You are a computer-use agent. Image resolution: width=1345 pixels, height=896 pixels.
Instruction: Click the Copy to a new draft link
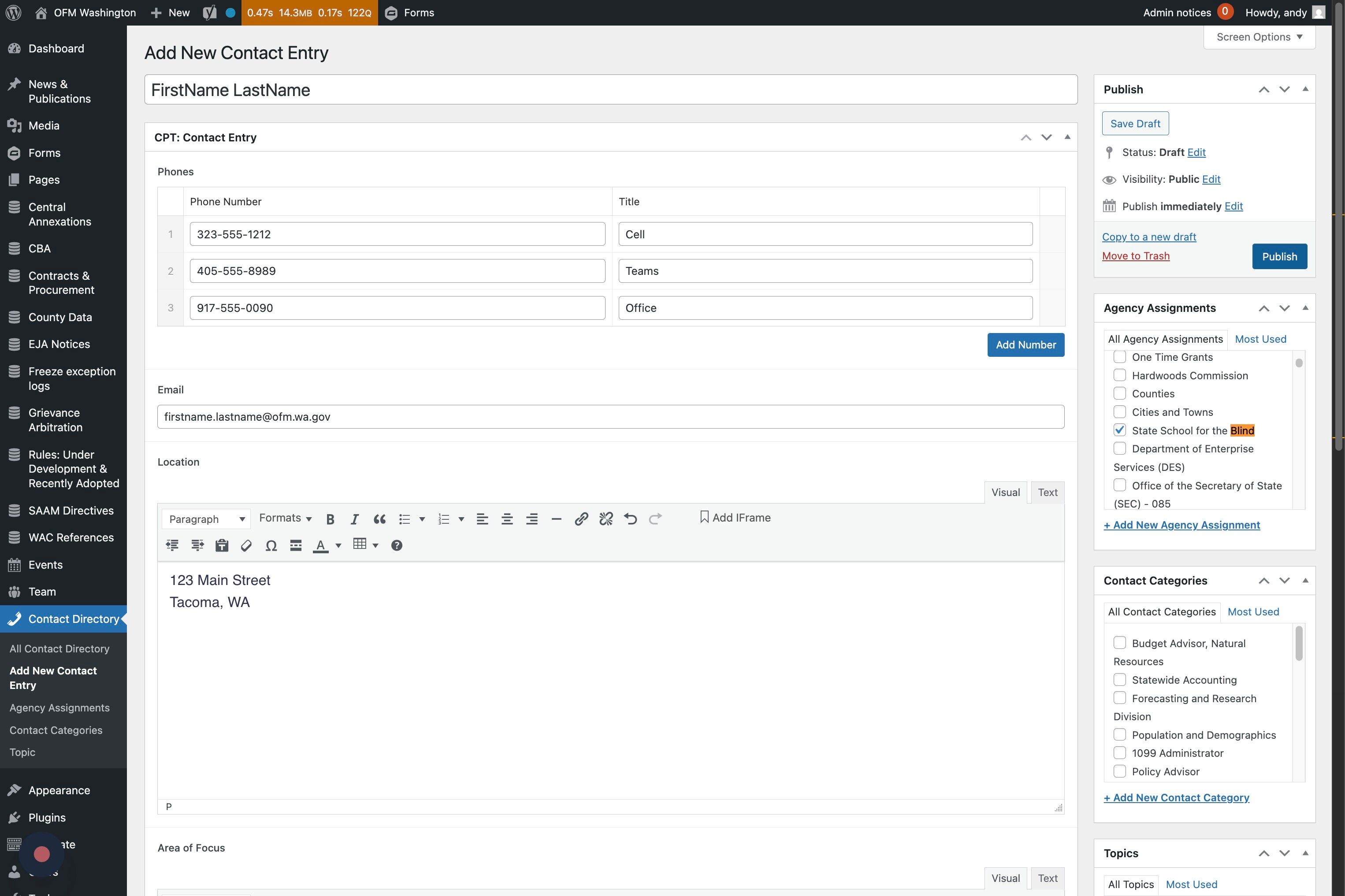1148,237
